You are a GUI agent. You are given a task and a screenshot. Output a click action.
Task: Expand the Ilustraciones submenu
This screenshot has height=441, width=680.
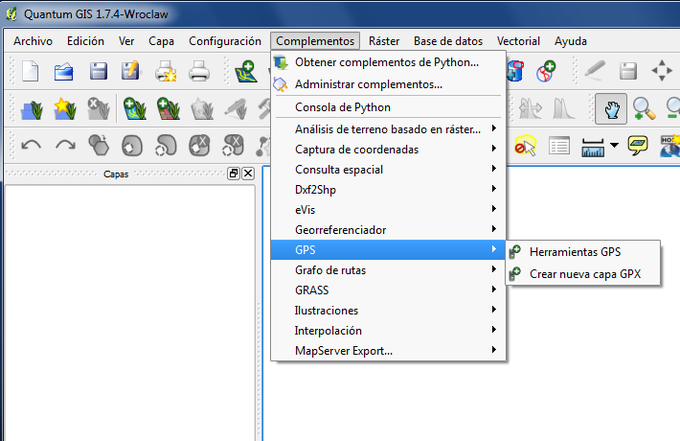(388, 310)
